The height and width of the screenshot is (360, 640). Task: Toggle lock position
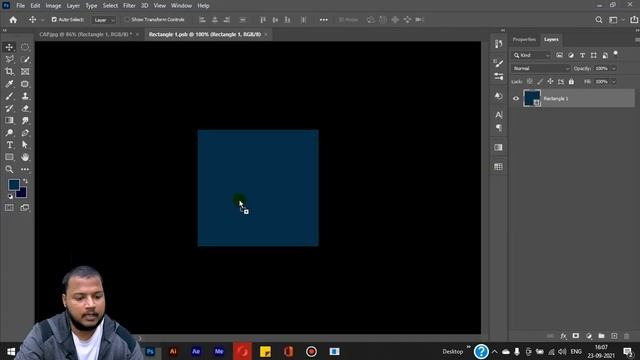point(550,82)
